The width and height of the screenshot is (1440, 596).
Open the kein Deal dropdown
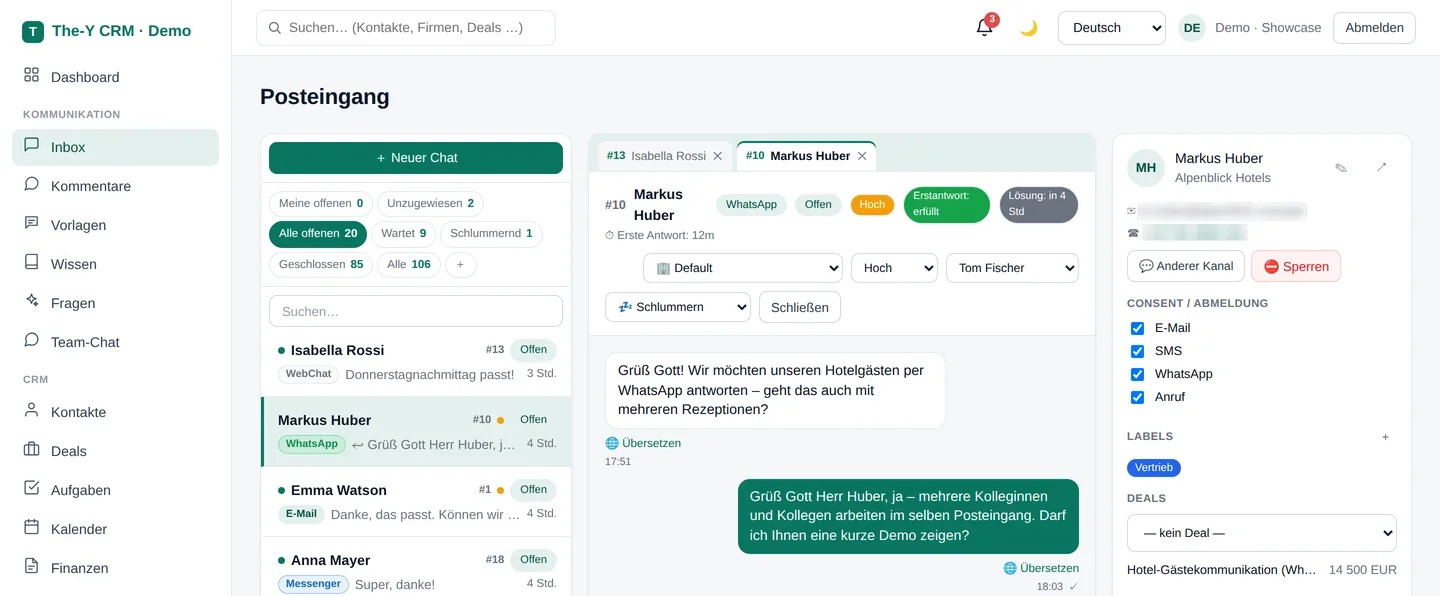1262,533
